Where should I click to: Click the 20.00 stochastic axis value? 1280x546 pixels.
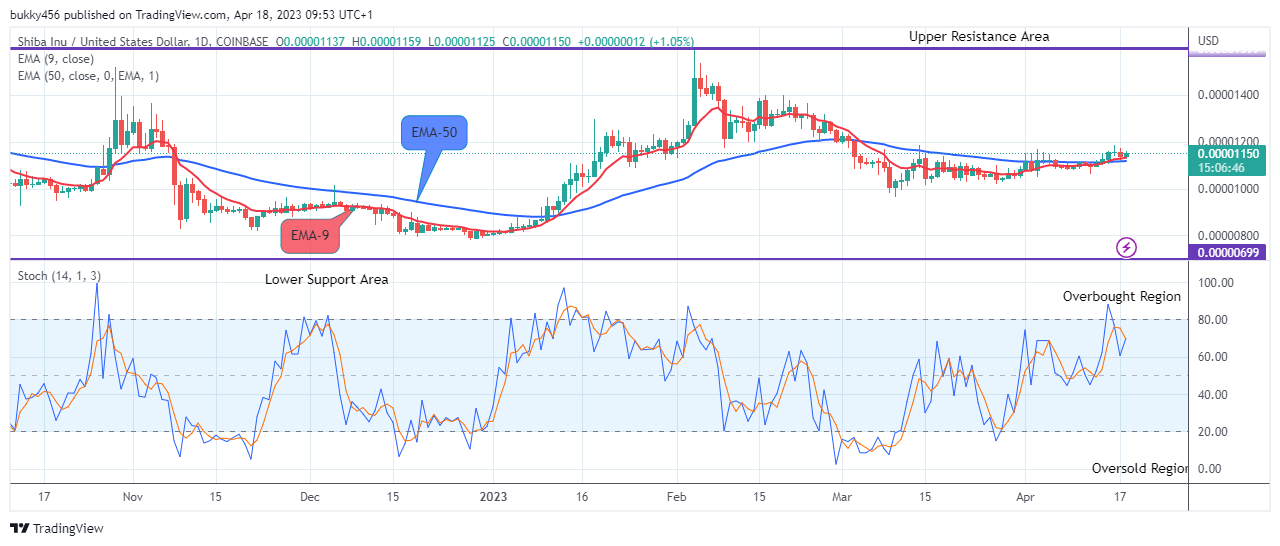[x=1212, y=431]
